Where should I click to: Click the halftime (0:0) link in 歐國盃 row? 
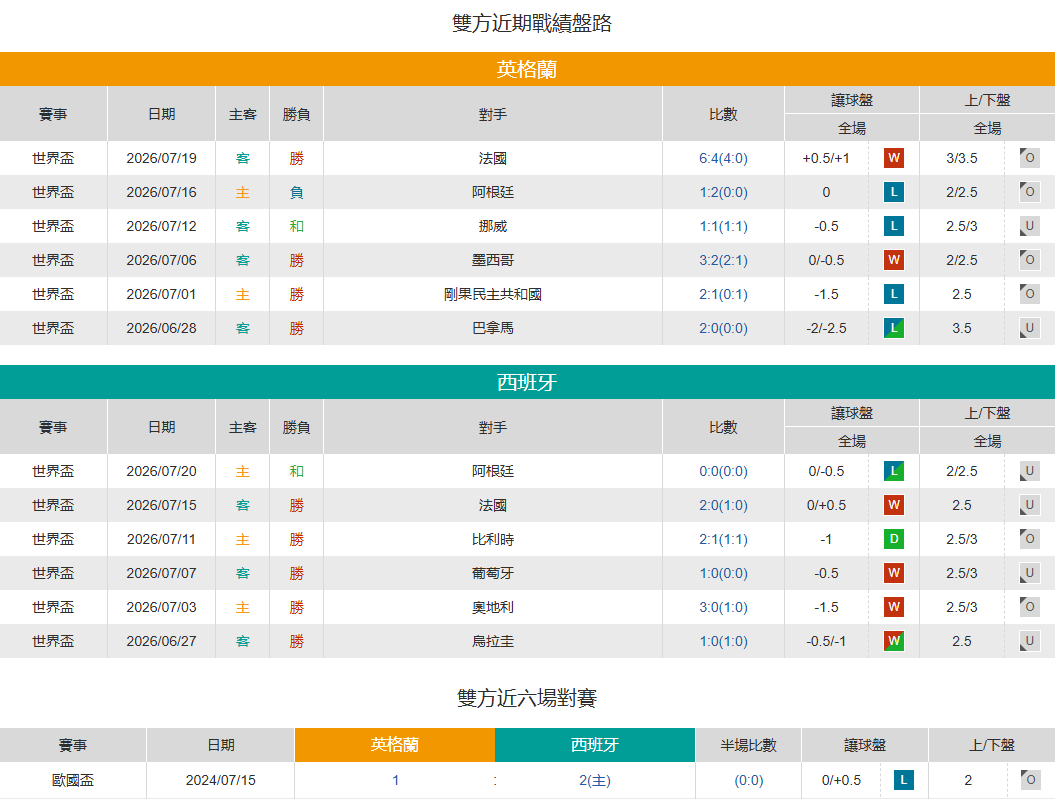pos(749,780)
